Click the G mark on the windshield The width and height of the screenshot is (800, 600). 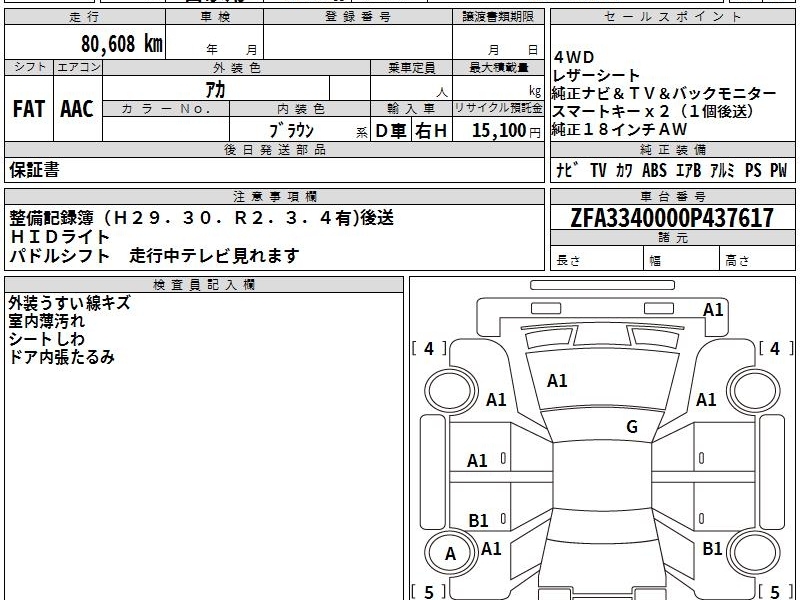click(632, 427)
